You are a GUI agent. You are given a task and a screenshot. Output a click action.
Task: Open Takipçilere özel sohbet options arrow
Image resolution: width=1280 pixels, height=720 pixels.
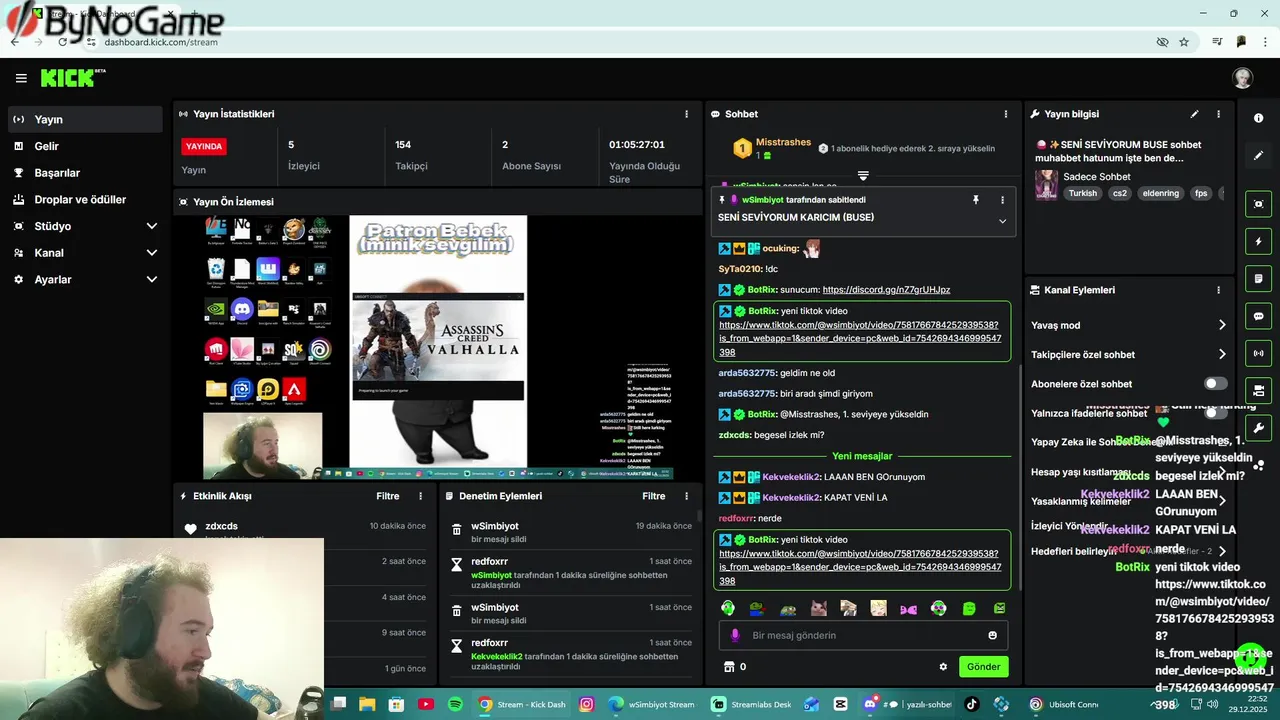coord(1222,354)
